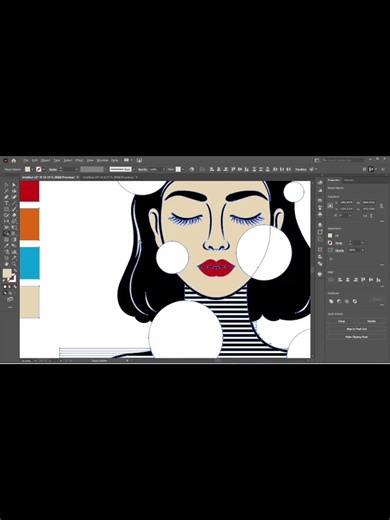This screenshot has width=390, height=520.
Task: Select the Artboard tool
Action: (x=6, y=257)
